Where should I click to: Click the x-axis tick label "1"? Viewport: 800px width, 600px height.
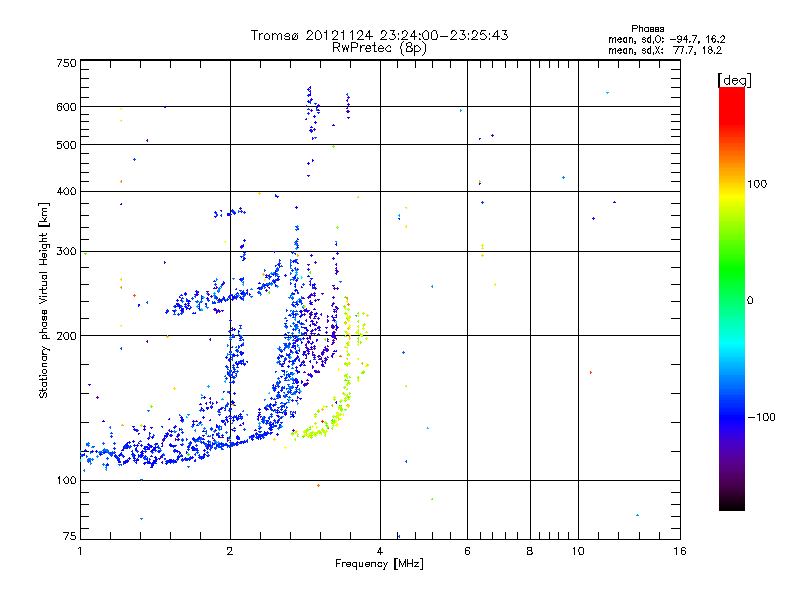80,551
